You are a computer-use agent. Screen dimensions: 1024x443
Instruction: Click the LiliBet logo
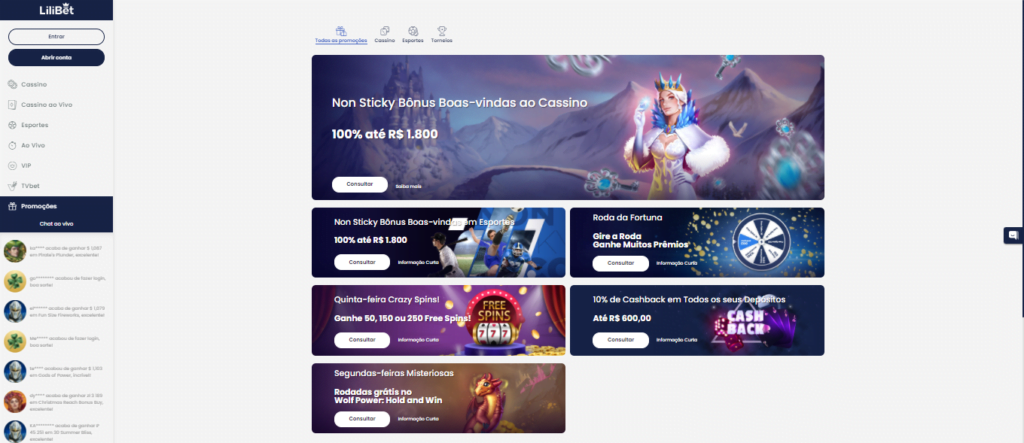[x=56, y=9]
